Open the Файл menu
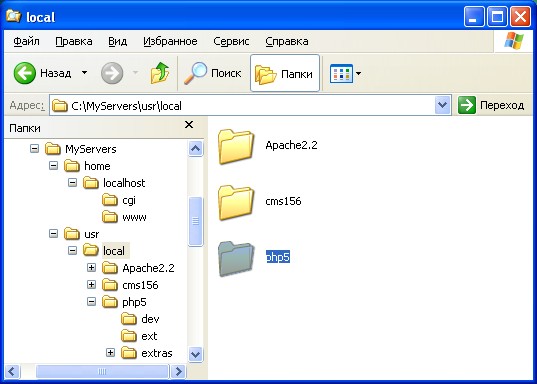 tap(26, 41)
